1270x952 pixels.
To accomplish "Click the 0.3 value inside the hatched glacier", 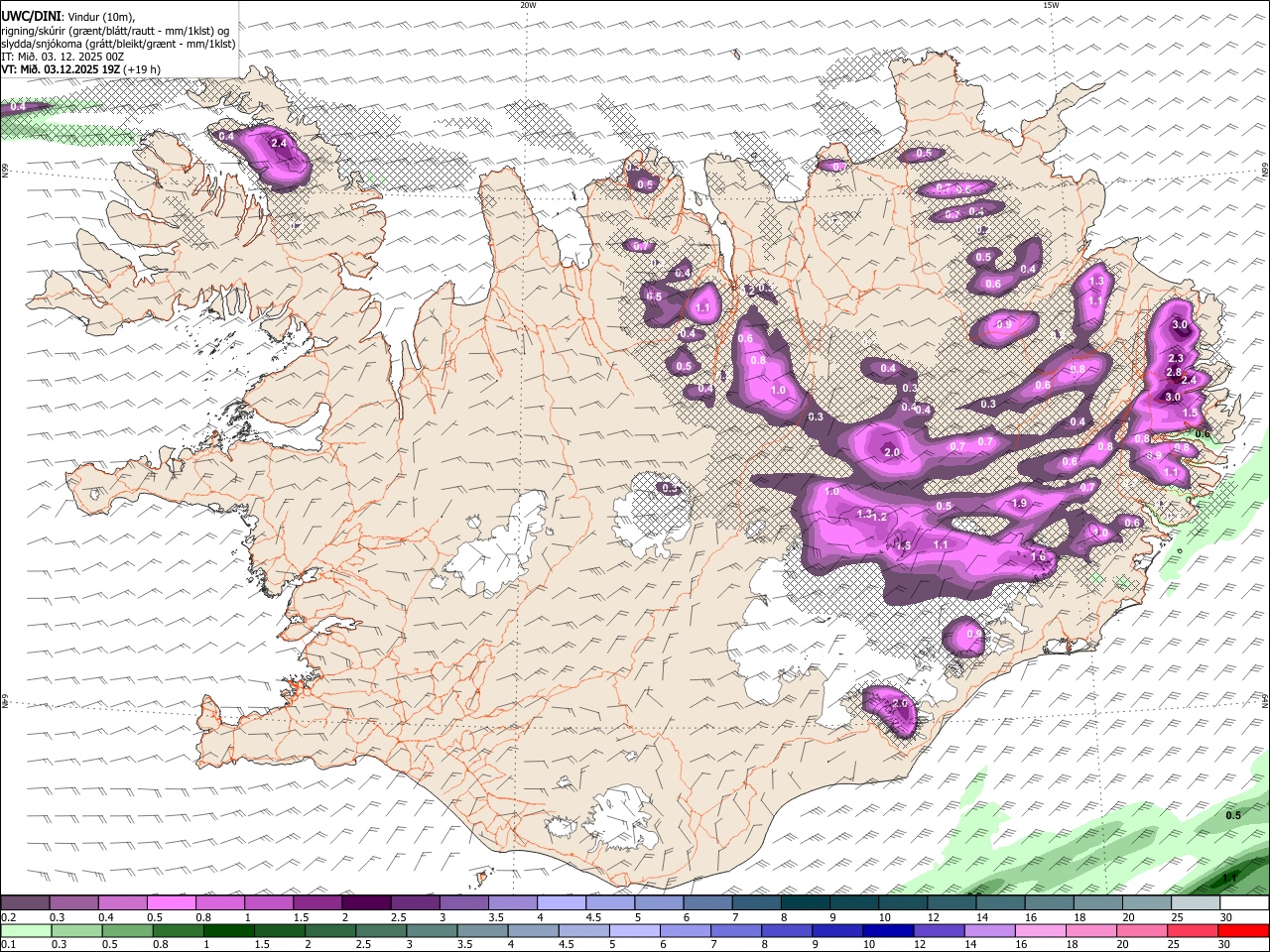I will [x=671, y=488].
